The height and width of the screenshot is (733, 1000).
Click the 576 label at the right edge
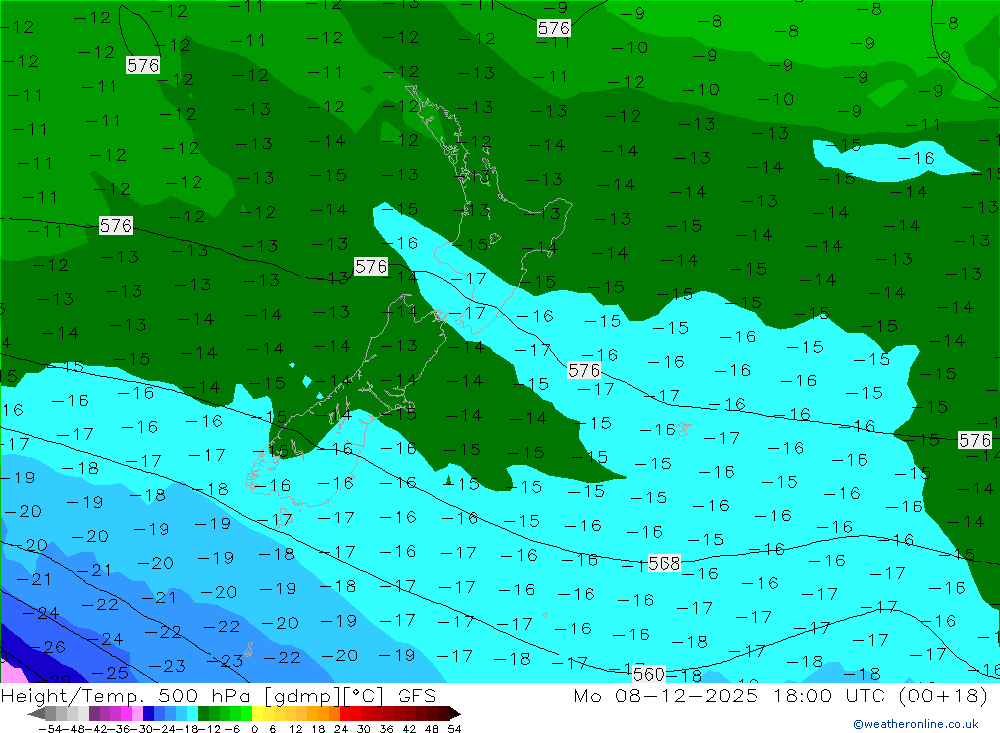(974, 440)
